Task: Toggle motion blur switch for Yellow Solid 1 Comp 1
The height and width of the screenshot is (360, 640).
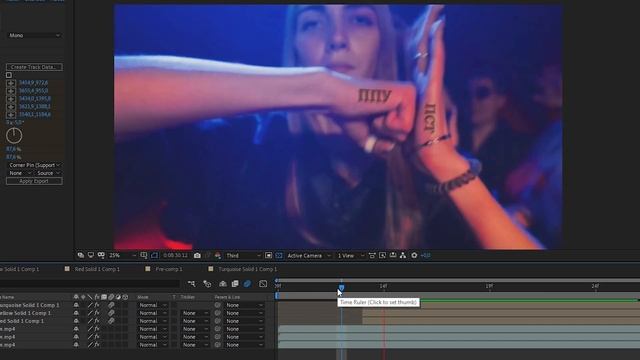Action: point(111,313)
